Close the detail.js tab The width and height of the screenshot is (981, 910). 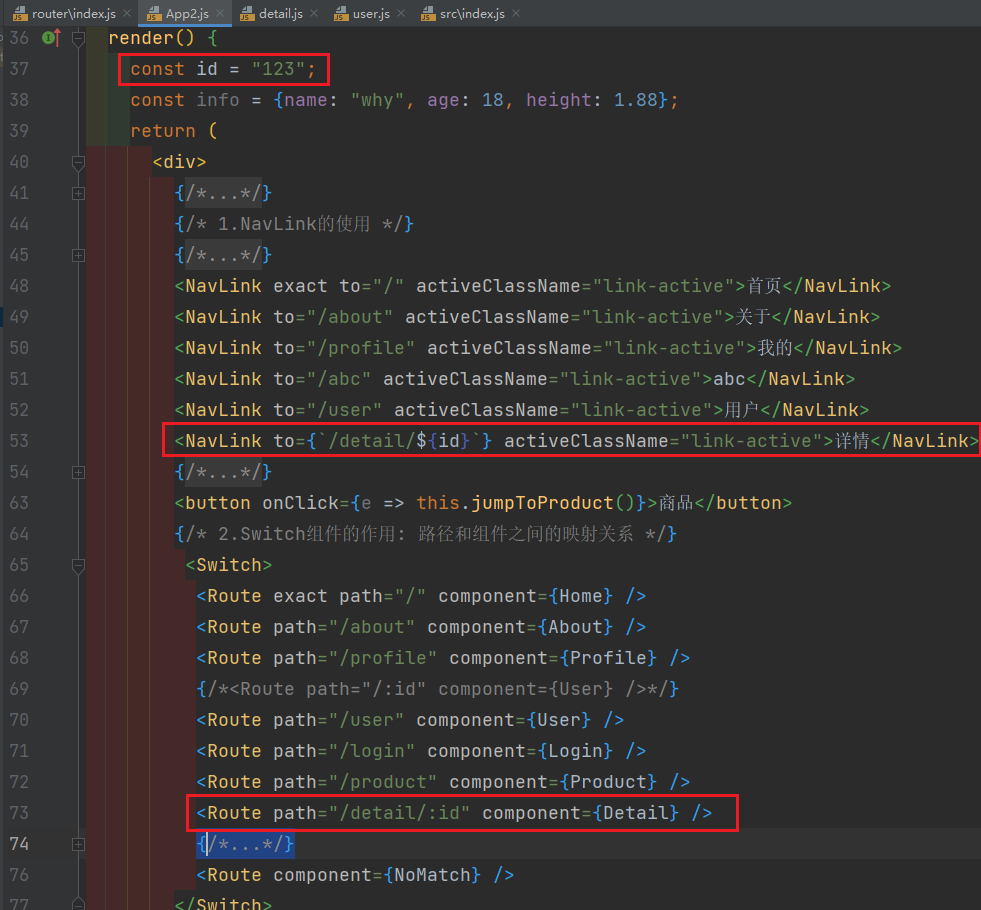pyautogui.click(x=314, y=13)
